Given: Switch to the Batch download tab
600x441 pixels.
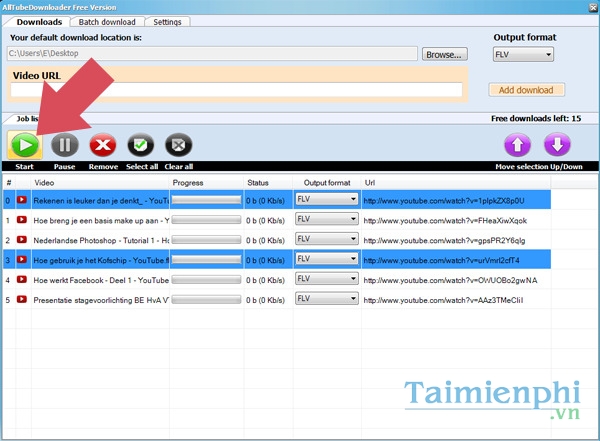Looking at the screenshot, I should 107,22.
